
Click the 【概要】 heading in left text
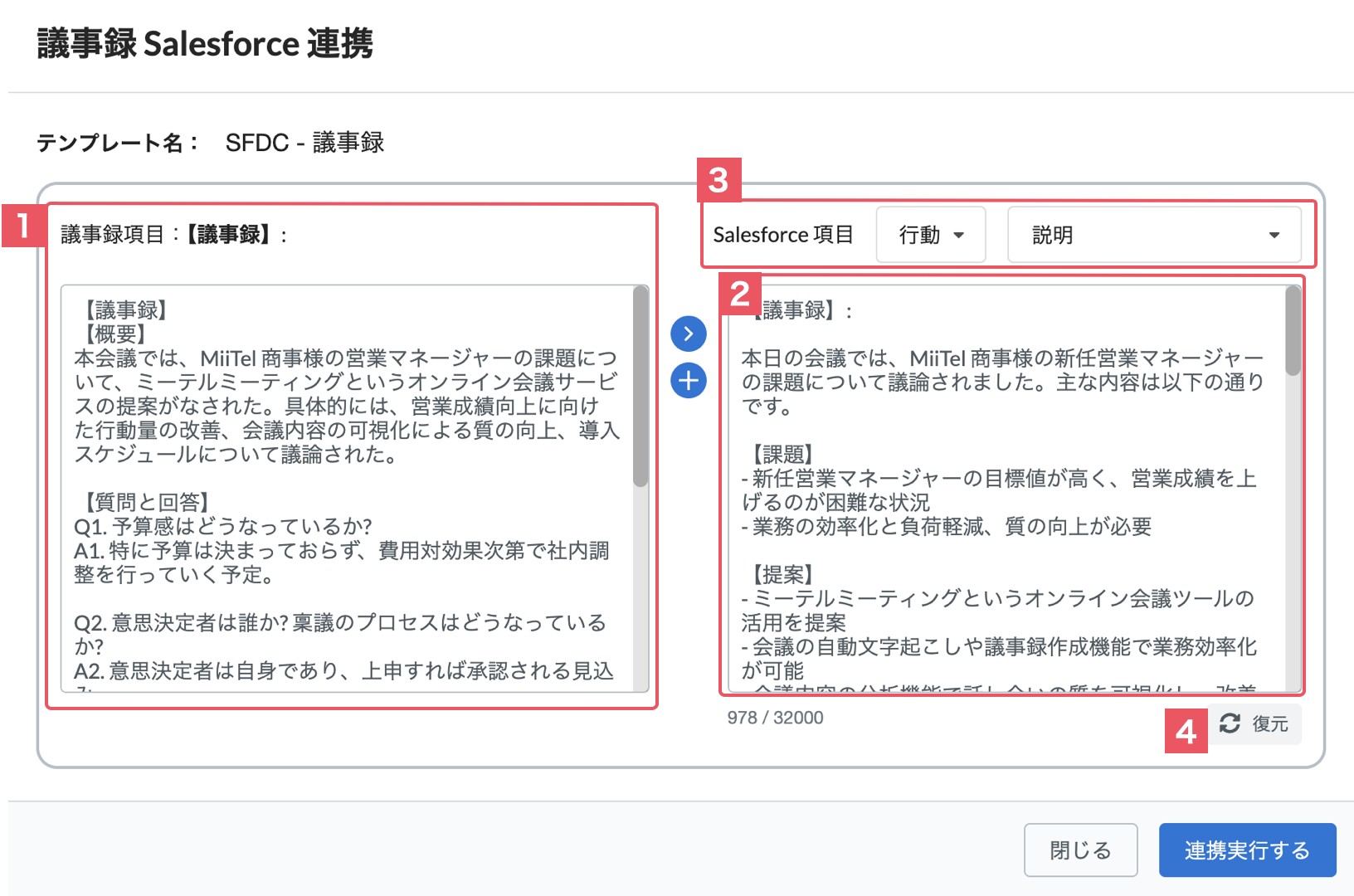pyautogui.click(x=114, y=334)
